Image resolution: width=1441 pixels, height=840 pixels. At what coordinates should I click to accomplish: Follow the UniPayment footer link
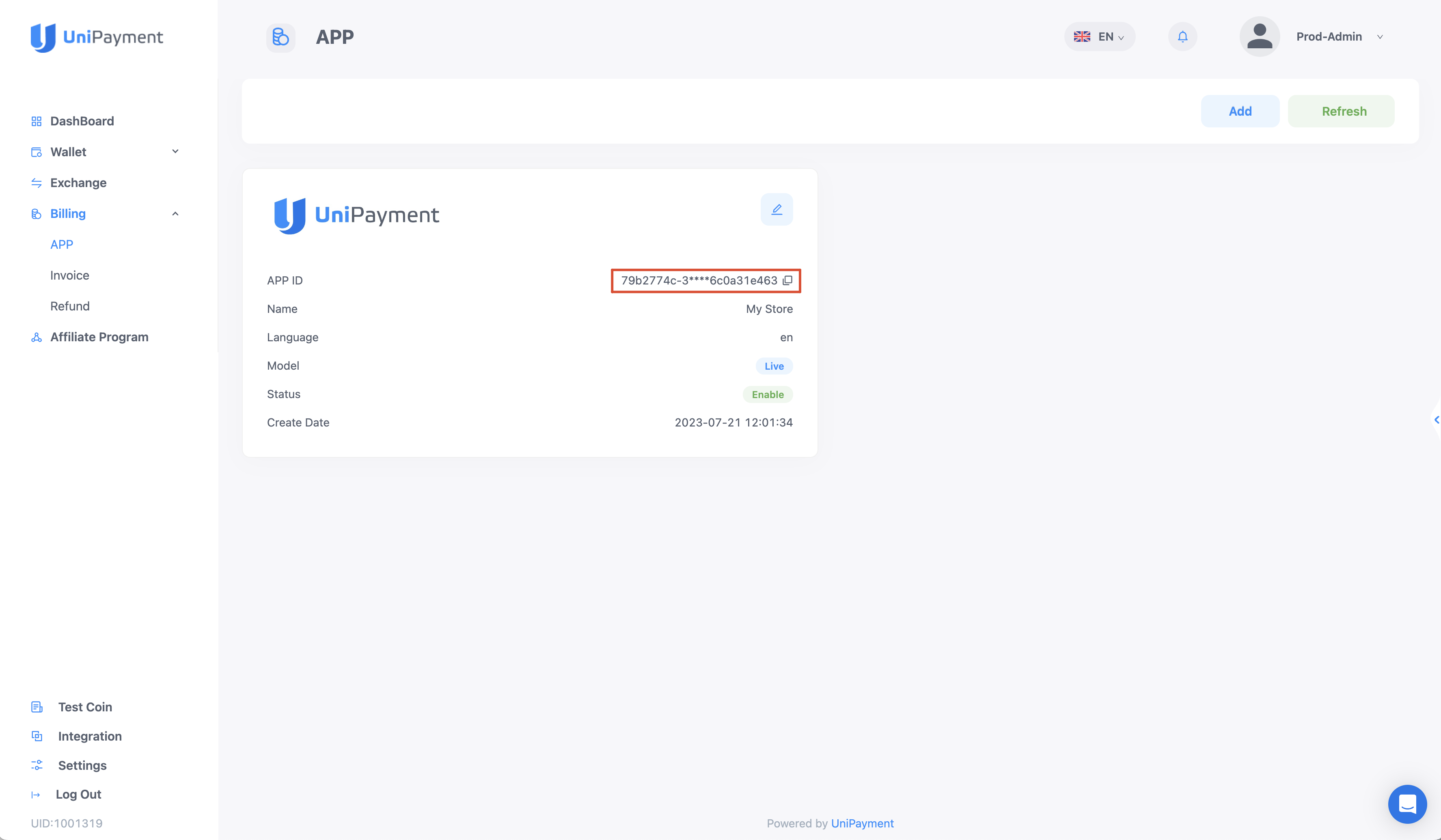click(862, 823)
